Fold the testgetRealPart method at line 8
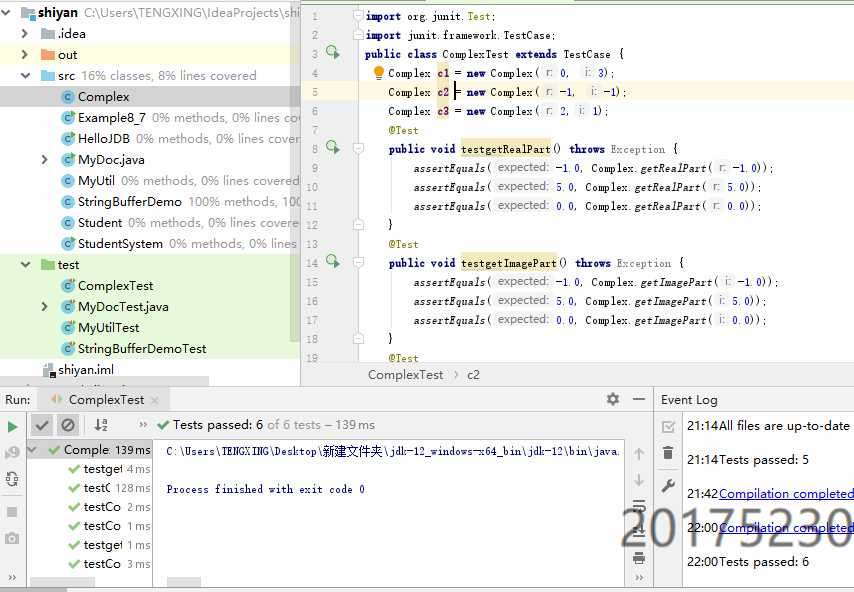Screen dimensions: 854x592 pos(358,148)
